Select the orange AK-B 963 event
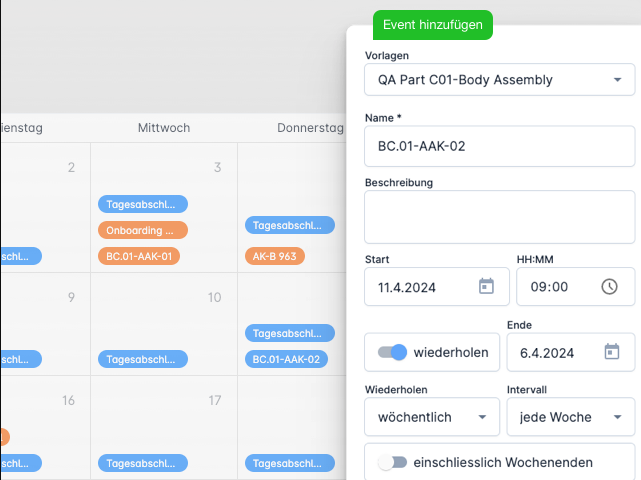The height and width of the screenshot is (480, 641). coord(274,256)
